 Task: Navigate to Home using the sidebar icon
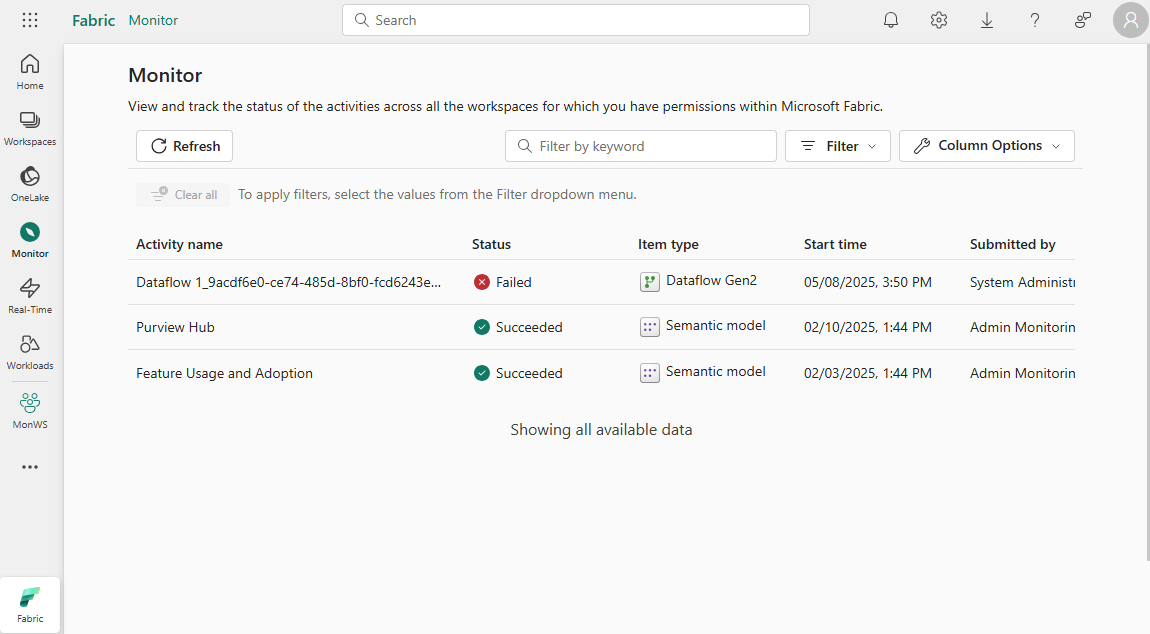point(29,70)
